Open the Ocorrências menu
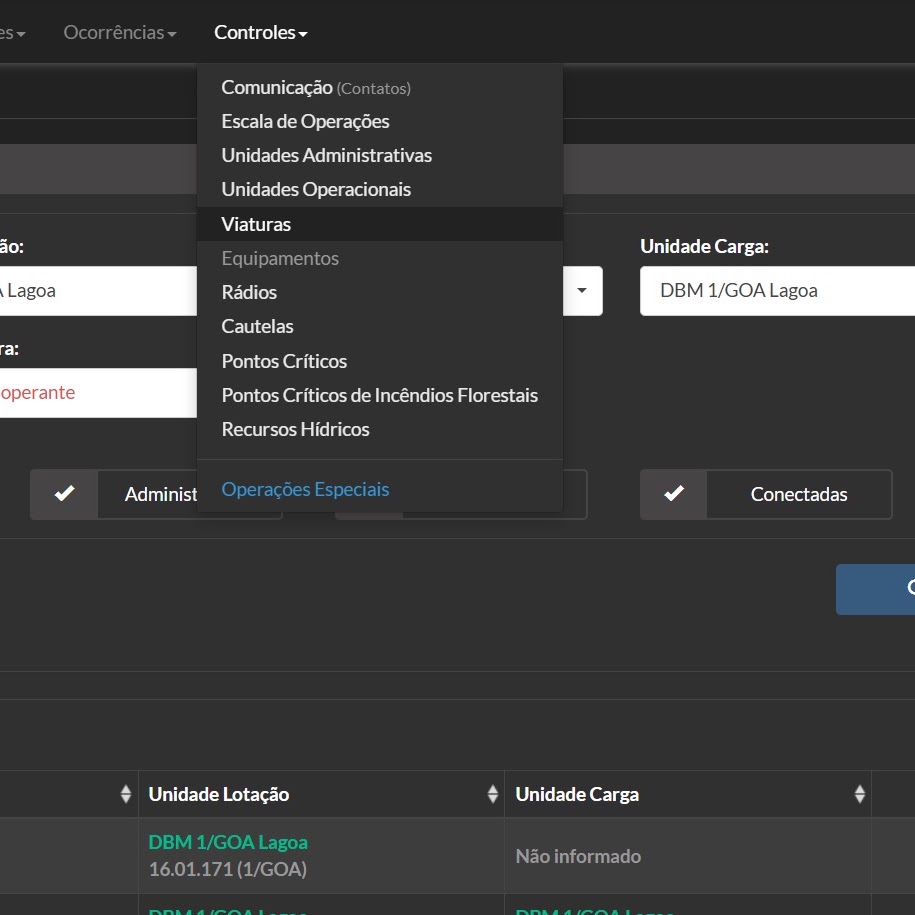 pos(120,33)
